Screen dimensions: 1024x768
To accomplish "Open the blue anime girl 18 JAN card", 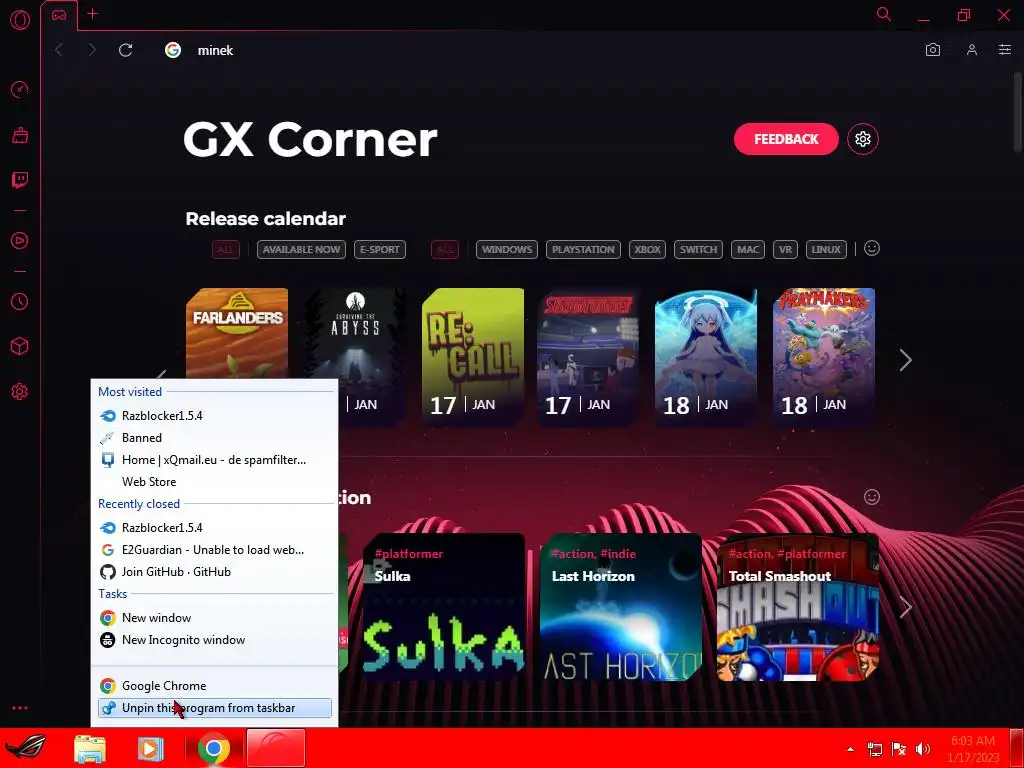I will pyautogui.click(x=706, y=358).
